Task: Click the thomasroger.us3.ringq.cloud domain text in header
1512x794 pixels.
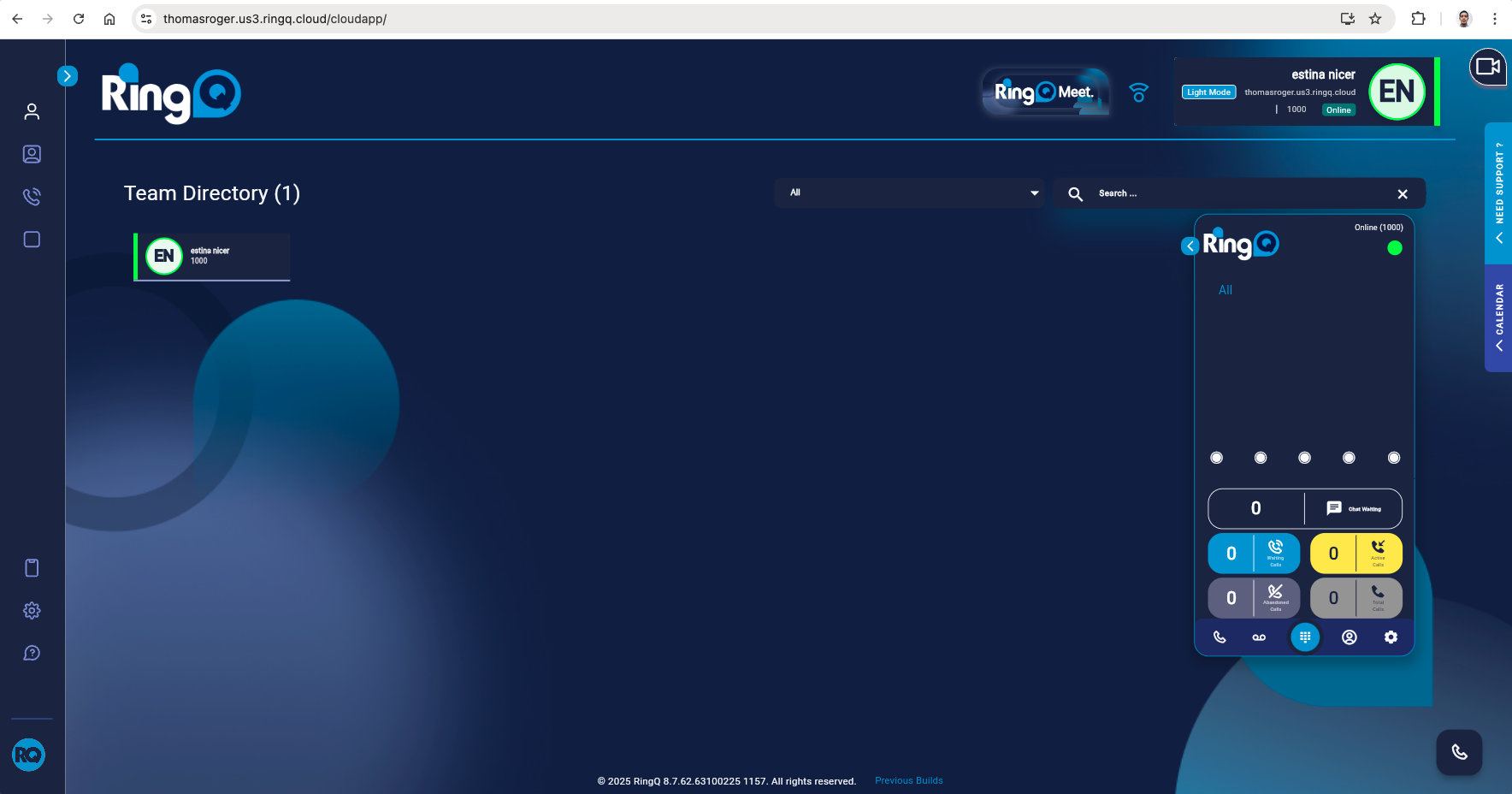Action: pos(1300,92)
